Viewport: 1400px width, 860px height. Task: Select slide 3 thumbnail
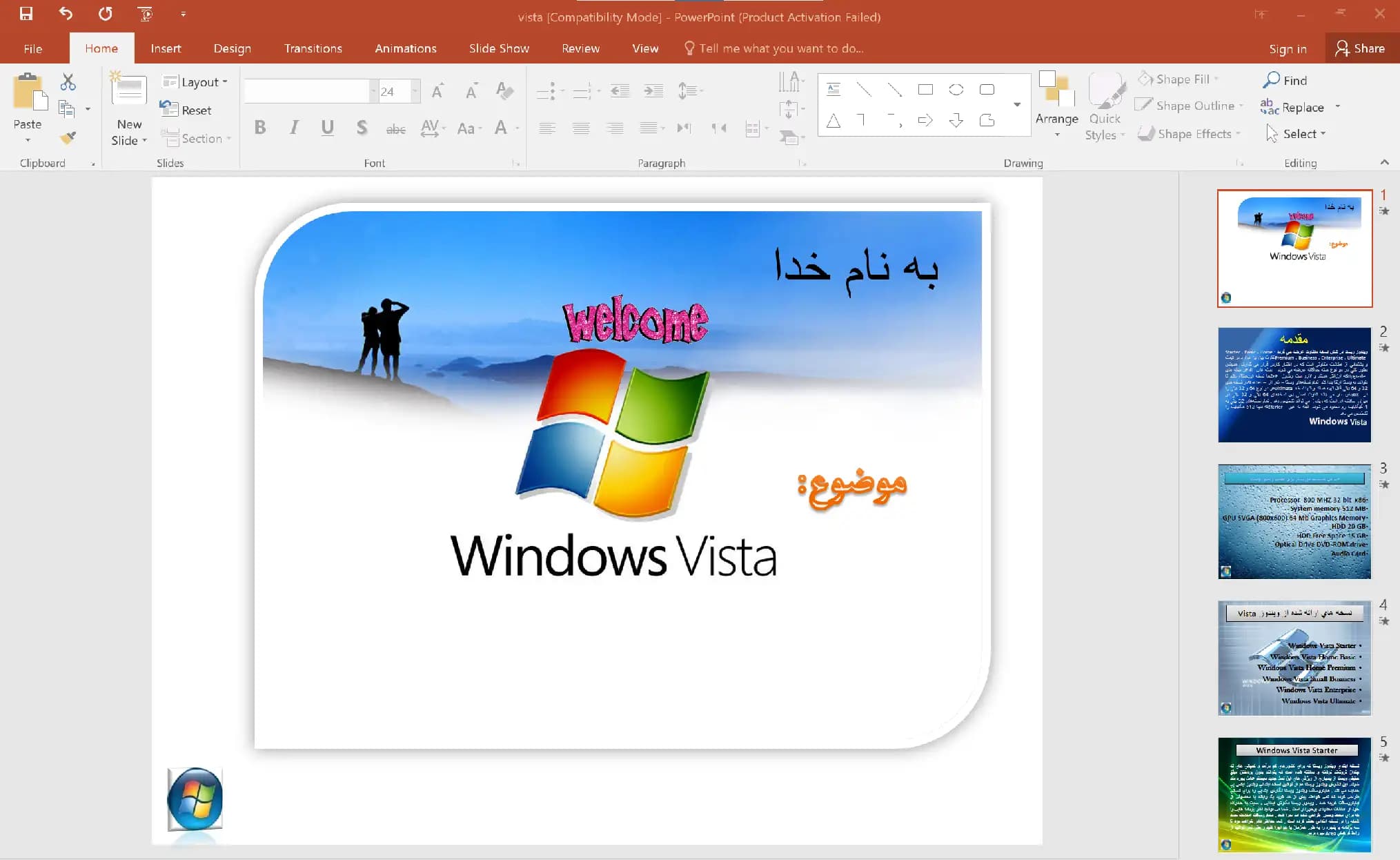tap(1294, 522)
